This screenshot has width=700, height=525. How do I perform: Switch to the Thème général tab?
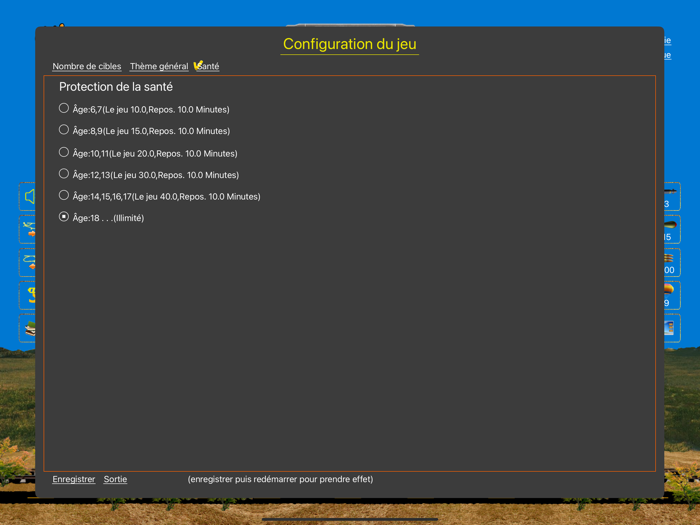pos(159,66)
